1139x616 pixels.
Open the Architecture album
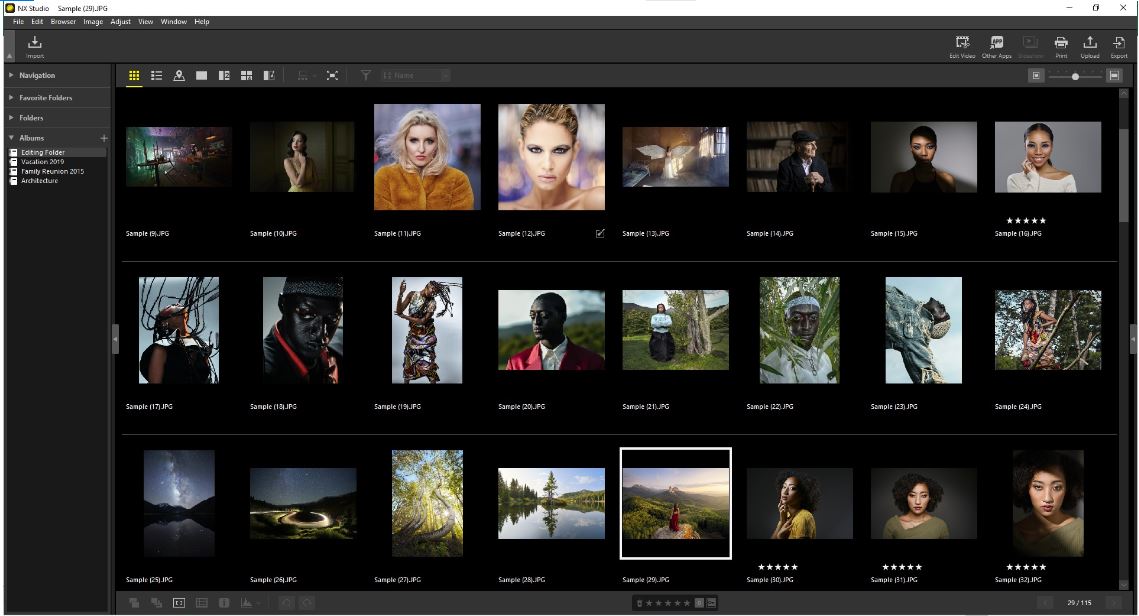(x=39, y=181)
